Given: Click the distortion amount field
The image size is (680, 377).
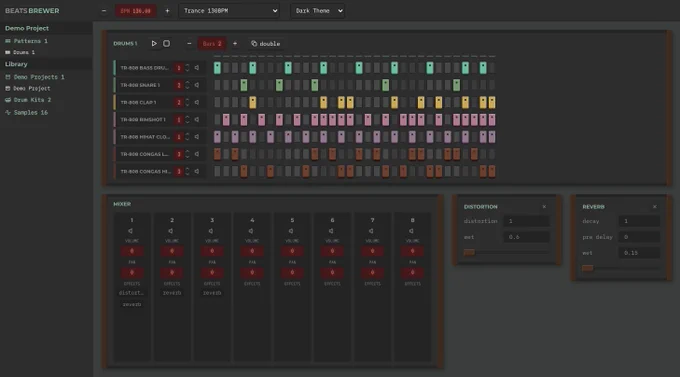Looking at the screenshot, I should point(526,221).
